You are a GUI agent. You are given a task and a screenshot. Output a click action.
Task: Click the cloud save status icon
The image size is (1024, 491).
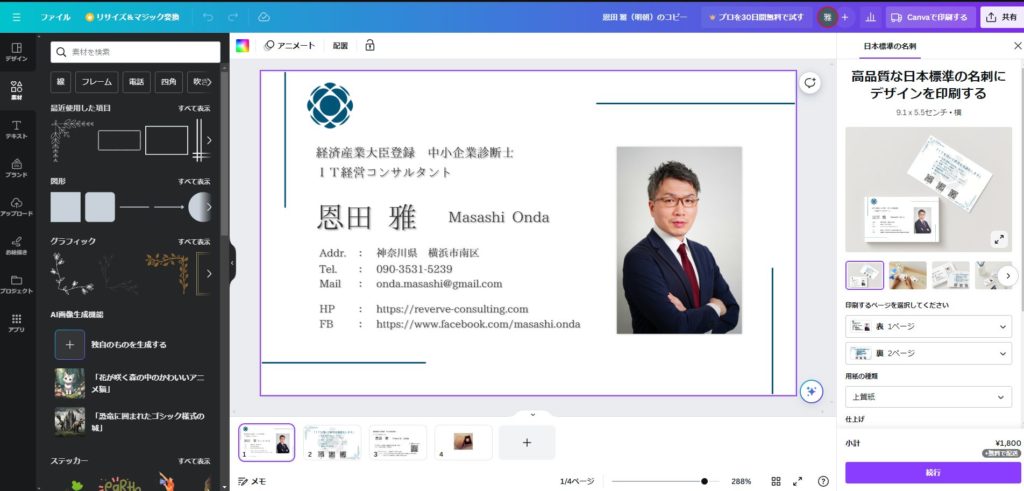pyautogui.click(x=264, y=17)
